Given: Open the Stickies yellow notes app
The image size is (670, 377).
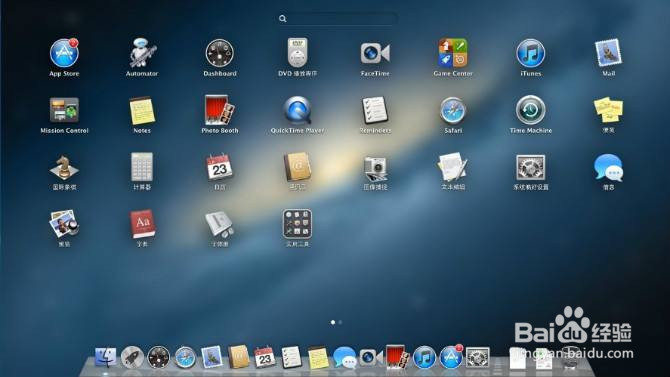Looking at the screenshot, I should (608, 110).
